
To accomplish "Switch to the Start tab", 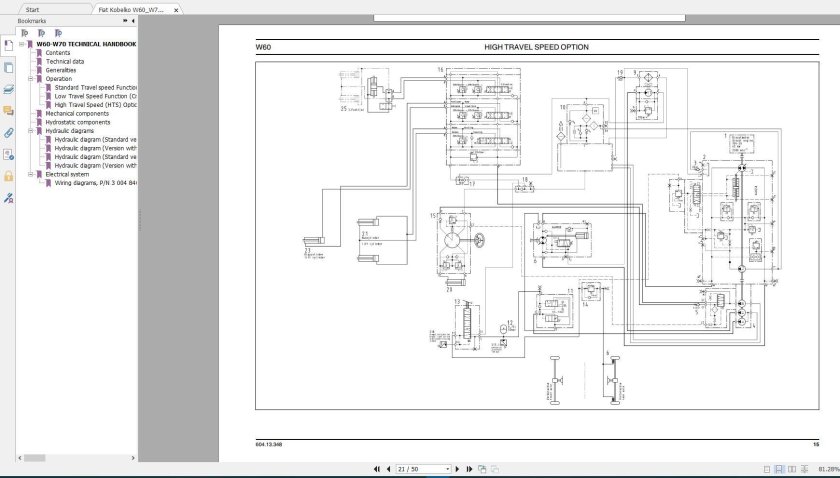I will point(33,8).
